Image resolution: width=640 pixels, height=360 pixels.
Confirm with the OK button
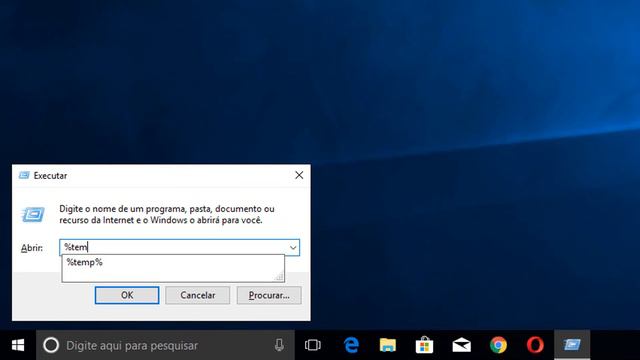(x=127, y=295)
